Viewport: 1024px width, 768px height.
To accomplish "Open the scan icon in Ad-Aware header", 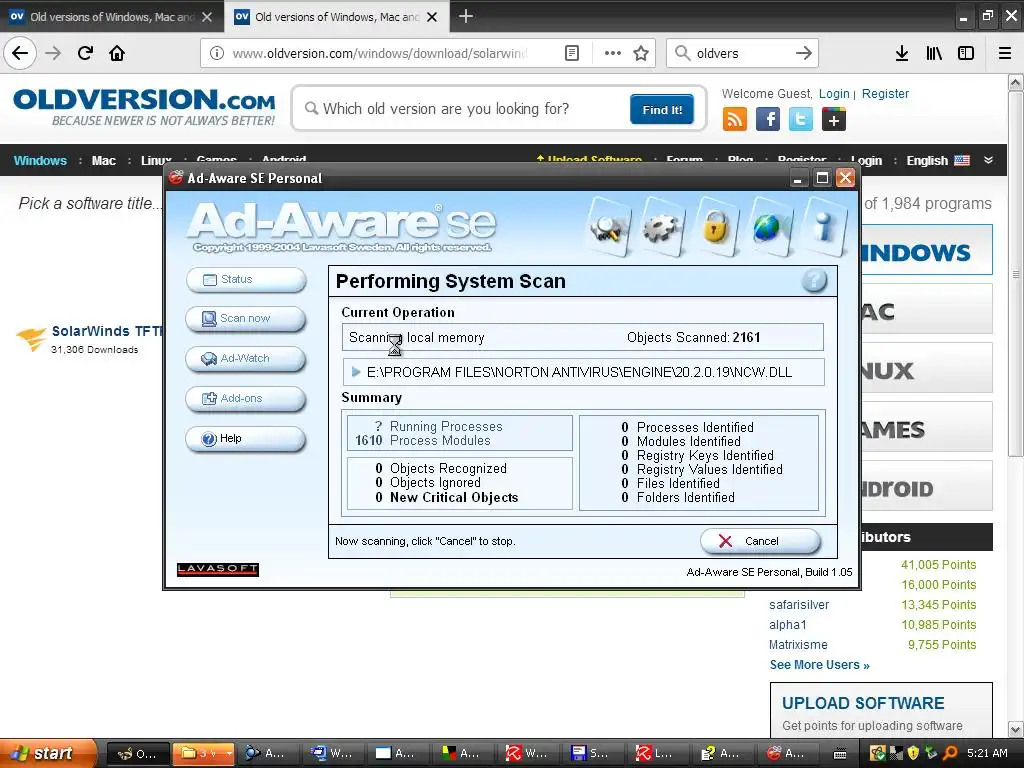I will click(609, 227).
